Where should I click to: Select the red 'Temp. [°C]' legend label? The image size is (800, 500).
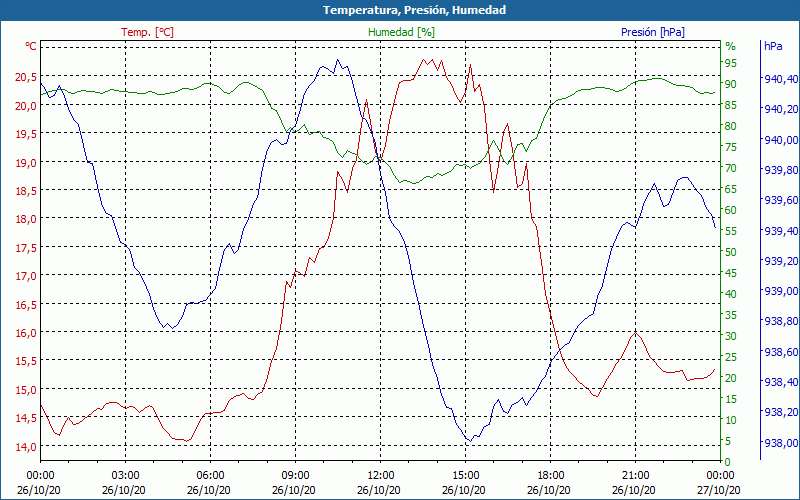click(147, 32)
